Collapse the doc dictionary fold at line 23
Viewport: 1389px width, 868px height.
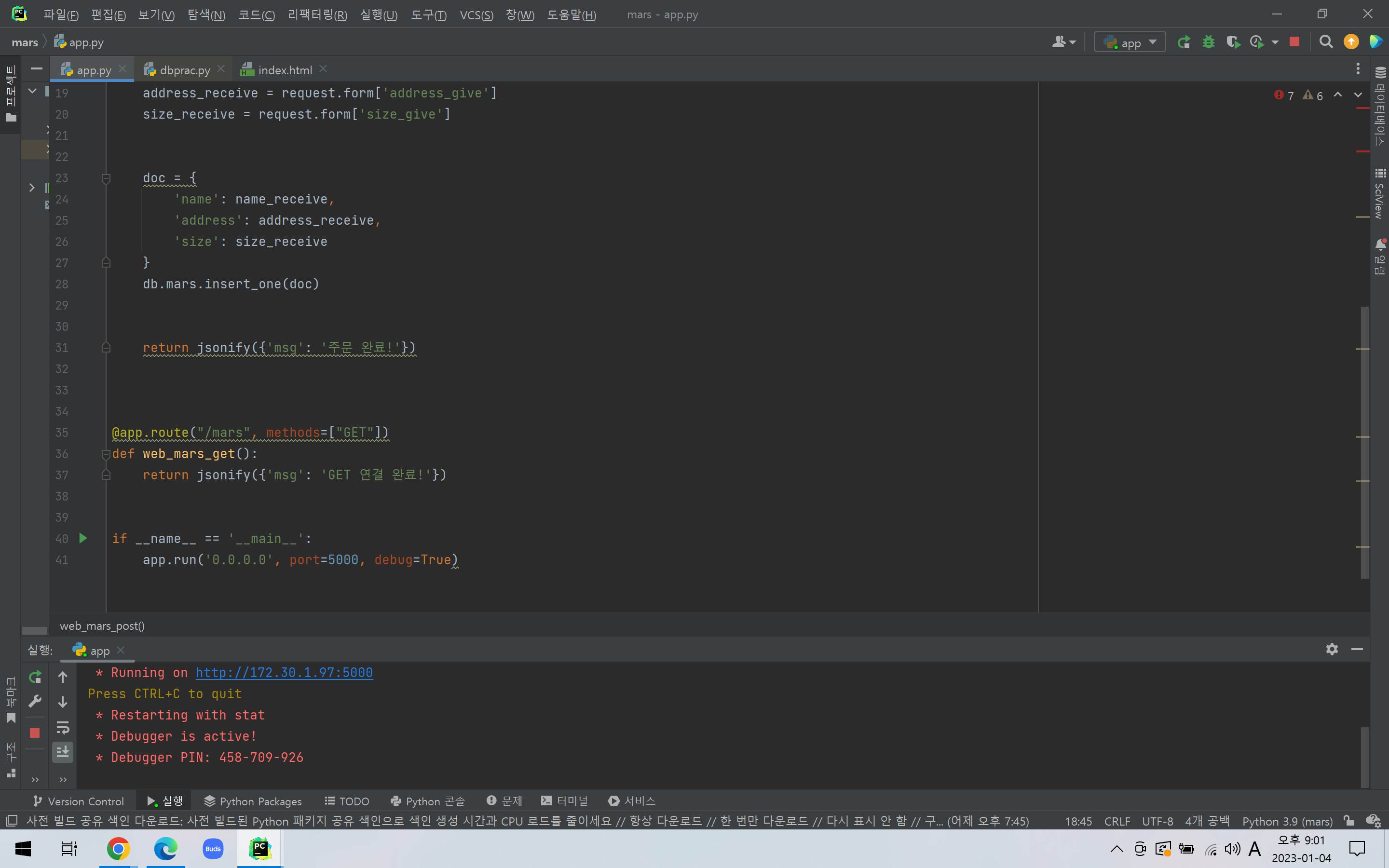pyautogui.click(x=106, y=178)
